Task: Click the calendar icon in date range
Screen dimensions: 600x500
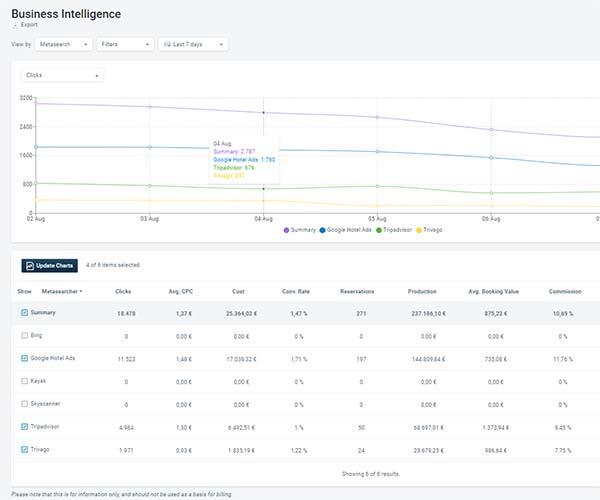Action: (x=167, y=44)
